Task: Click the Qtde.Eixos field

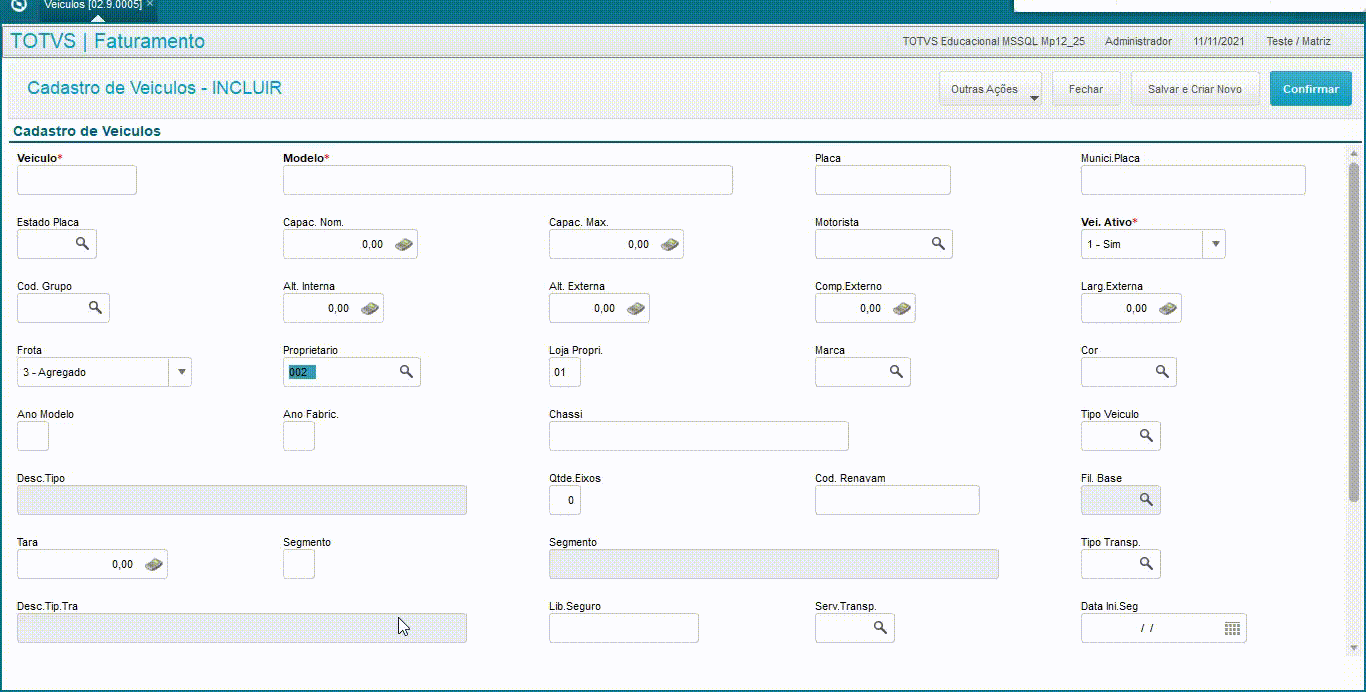Action: [x=565, y=500]
